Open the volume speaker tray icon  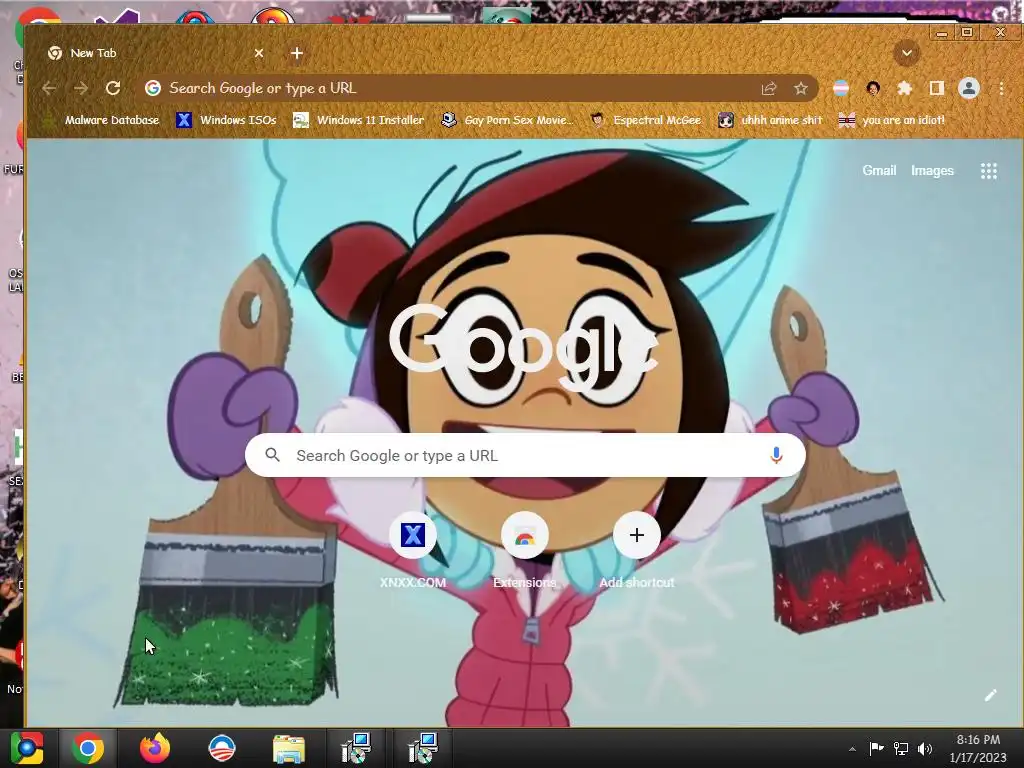click(x=924, y=748)
